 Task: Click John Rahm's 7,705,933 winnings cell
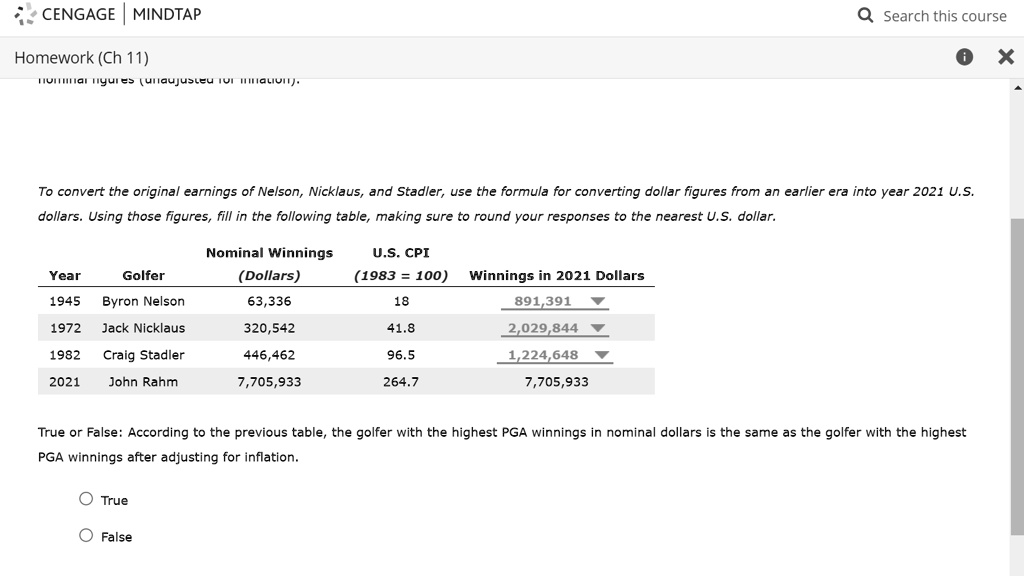click(556, 382)
